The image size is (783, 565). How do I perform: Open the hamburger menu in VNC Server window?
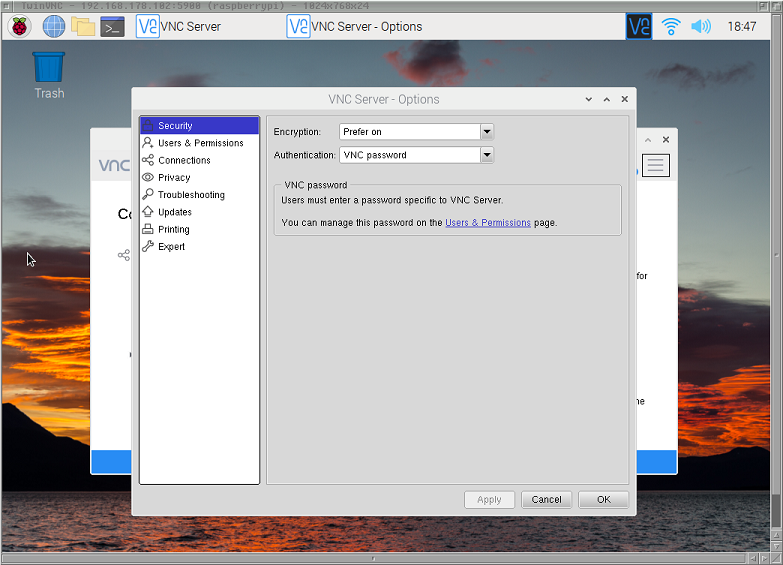(x=656, y=165)
